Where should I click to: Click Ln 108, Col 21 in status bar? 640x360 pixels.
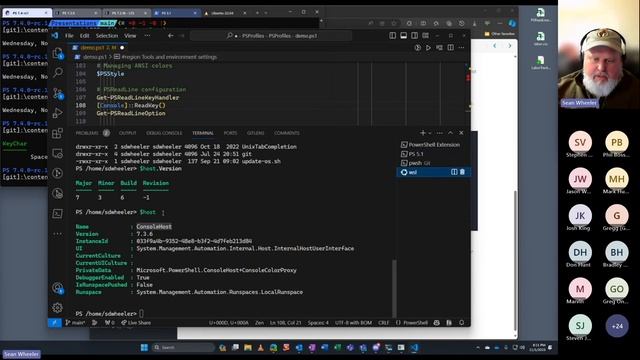285,322
